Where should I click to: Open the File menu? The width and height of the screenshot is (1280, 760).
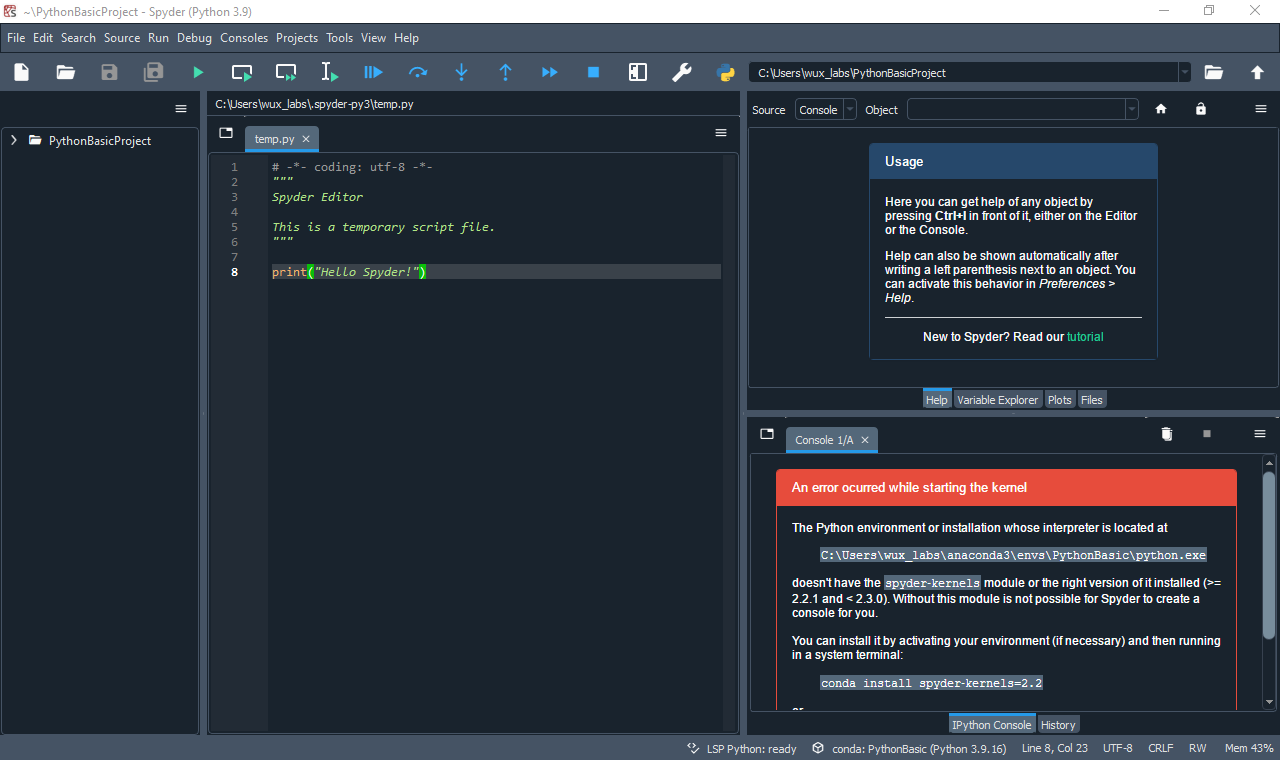(x=16, y=38)
